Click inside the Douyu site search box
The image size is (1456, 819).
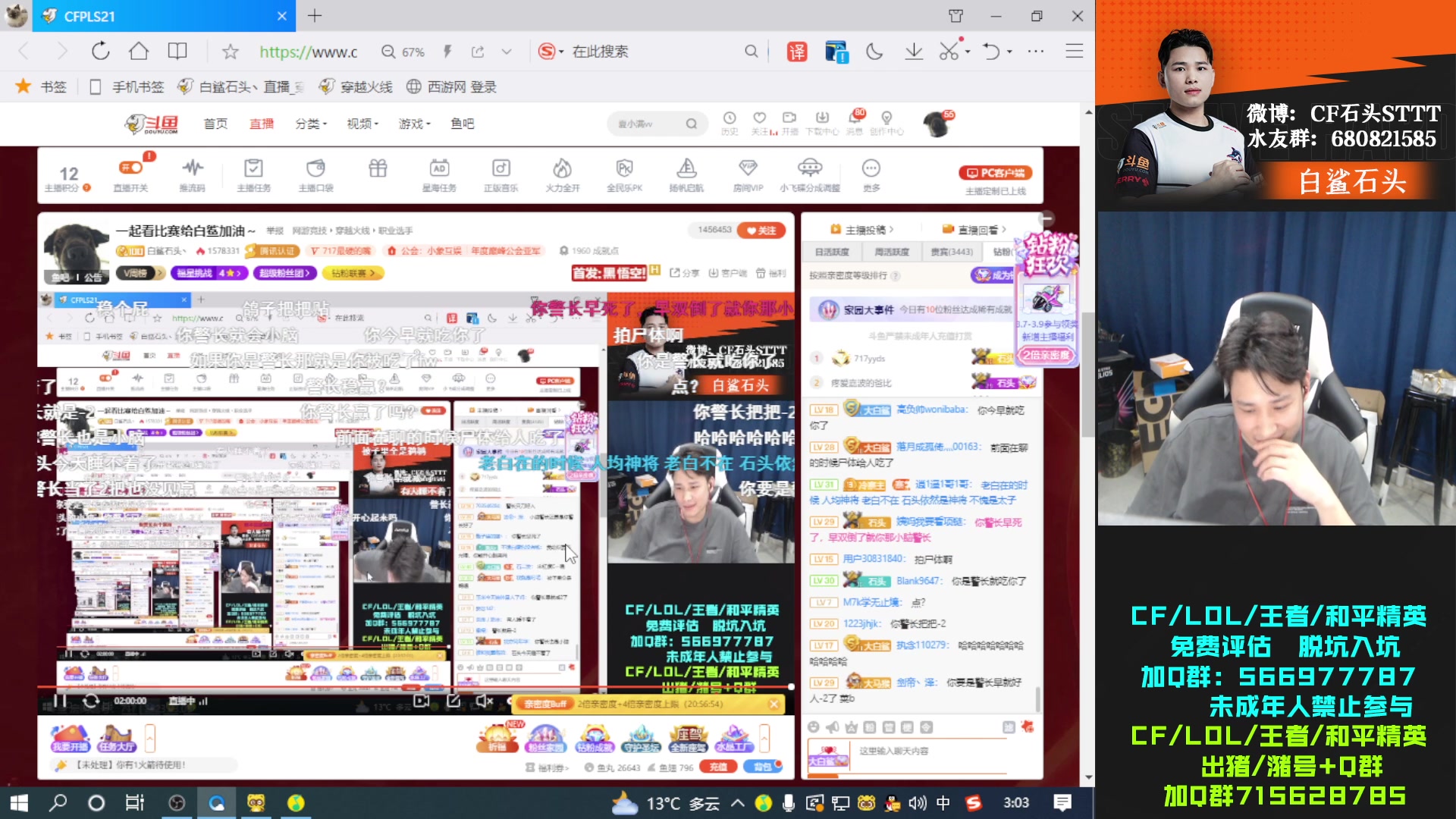pyautogui.click(x=648, y=124)
